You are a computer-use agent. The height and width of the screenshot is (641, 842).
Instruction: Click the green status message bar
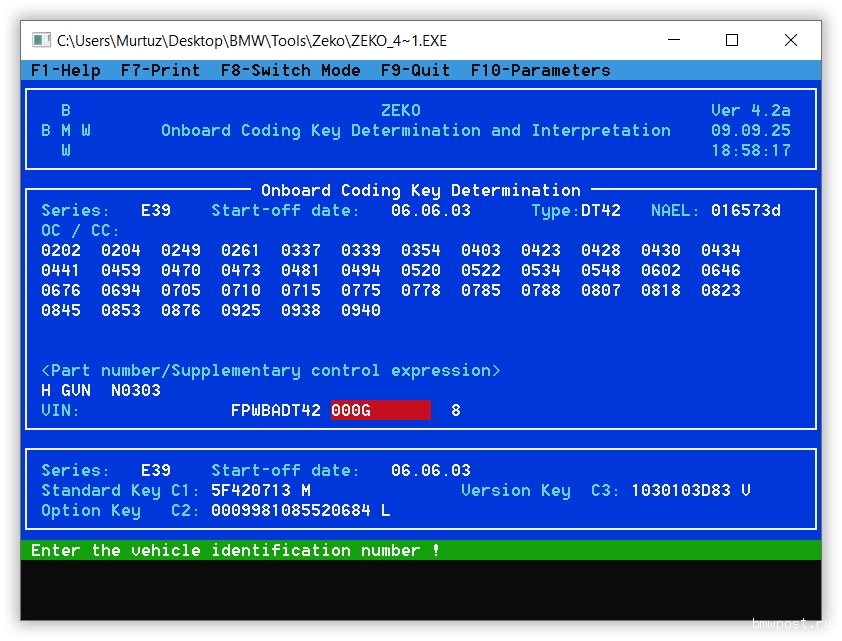click(420, 550)
